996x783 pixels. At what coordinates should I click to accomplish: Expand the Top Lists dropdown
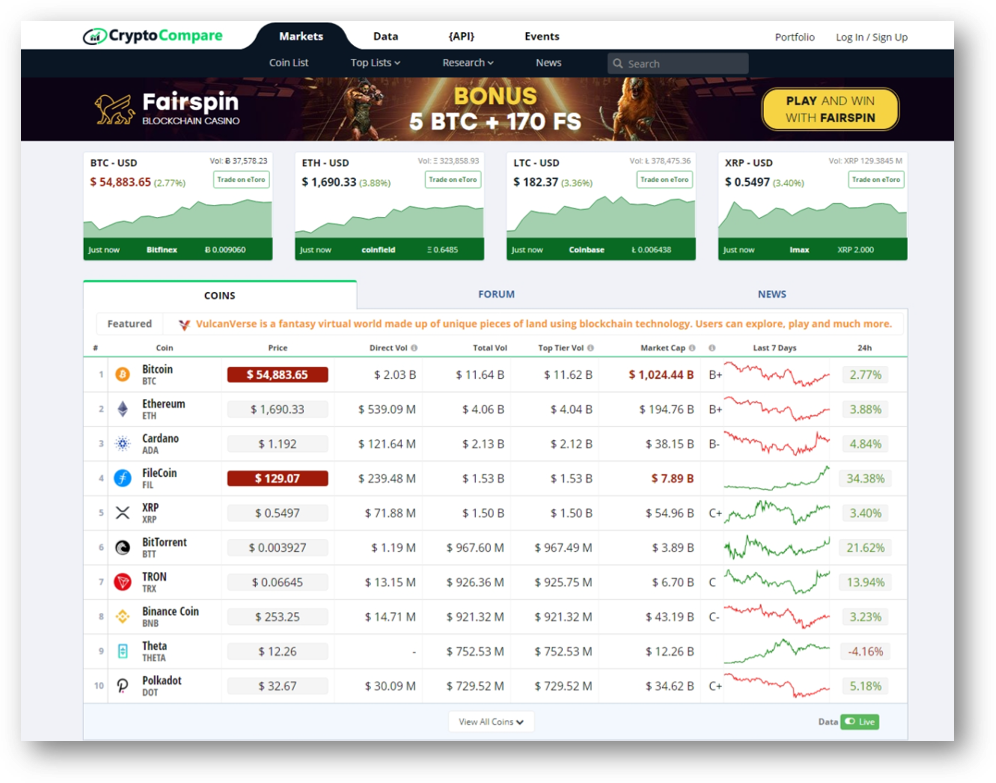pyautogui.click(x=375, y=63)
